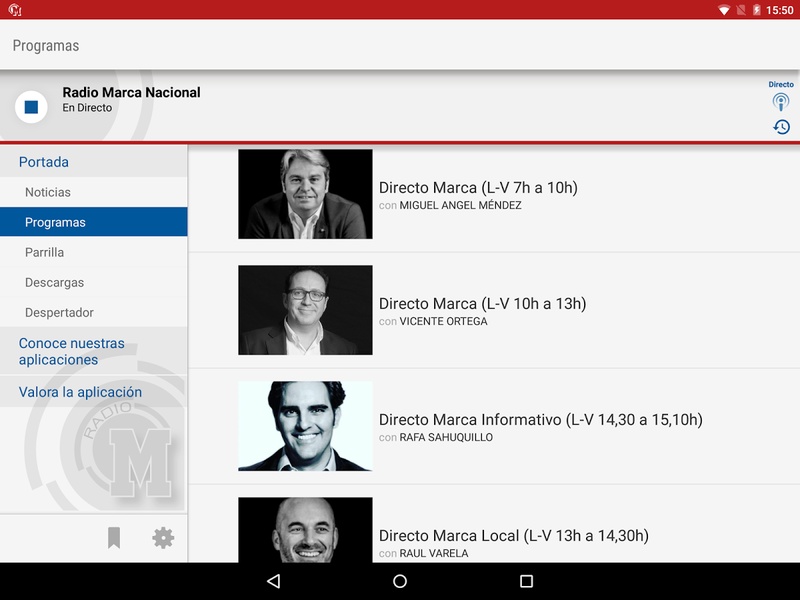Open the Parrilla schedule menu item
The height and width of the screenshot is (600, 800).
tap(94, 252)
